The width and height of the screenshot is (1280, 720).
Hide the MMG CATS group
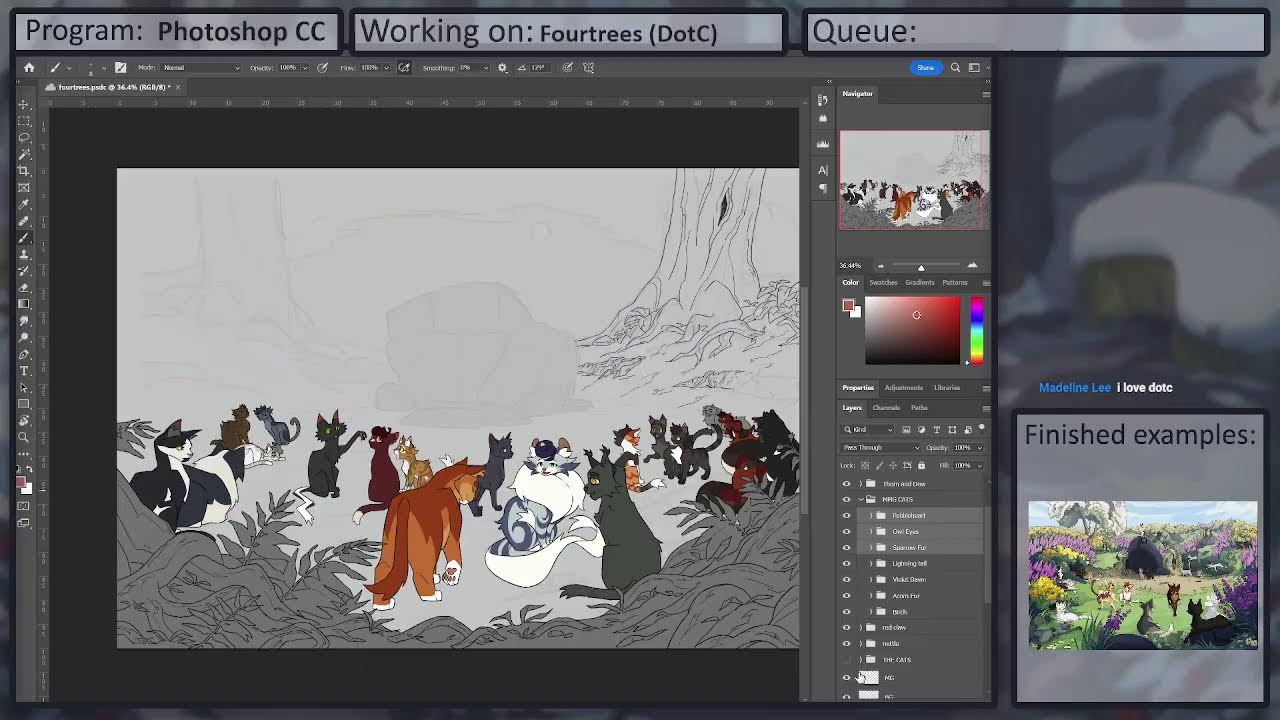pyautogui.click(x=847, y=499)
